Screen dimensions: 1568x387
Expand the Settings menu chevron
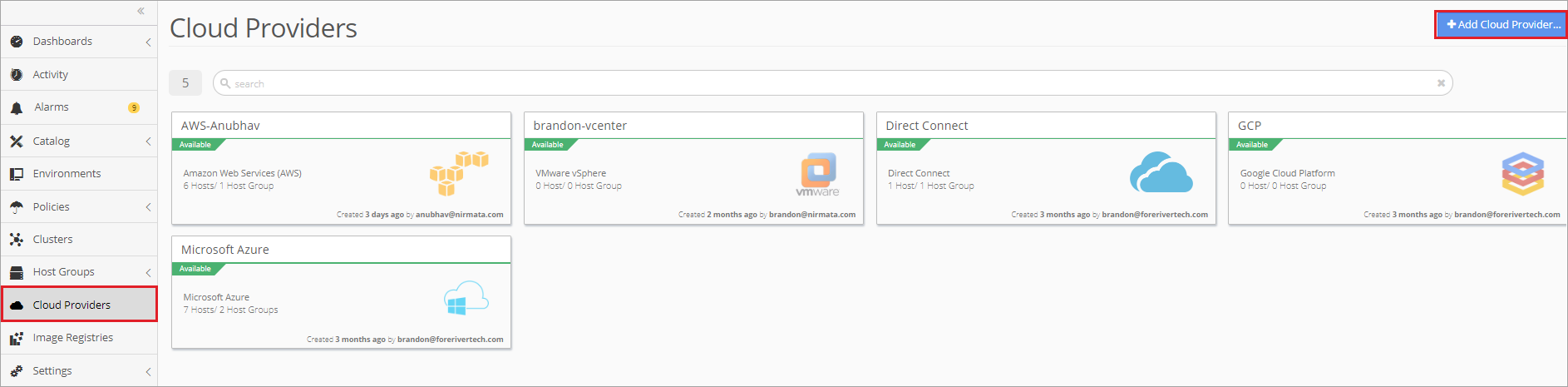148,371
